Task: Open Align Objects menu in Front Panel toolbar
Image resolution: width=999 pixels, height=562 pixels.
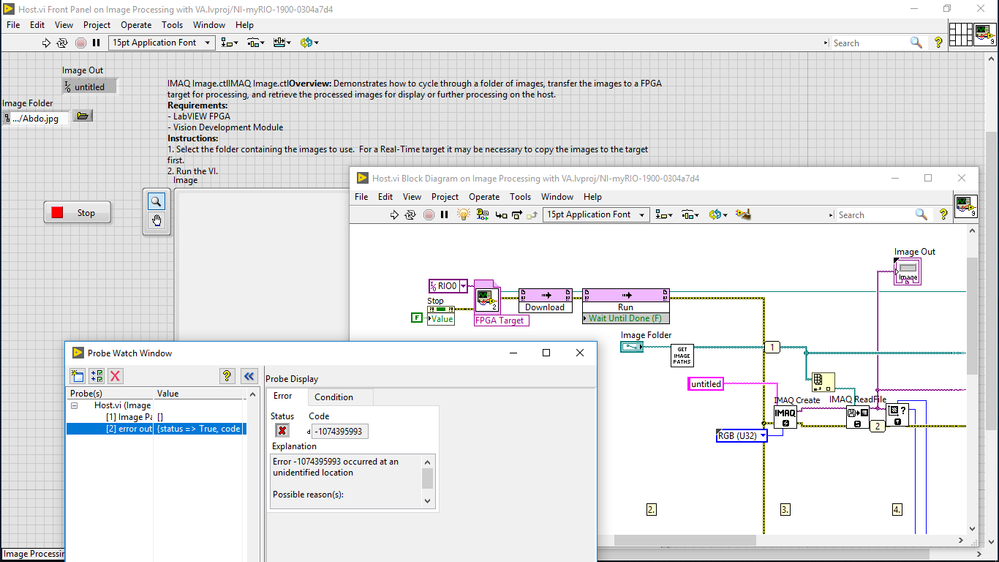Action: pyautogui.click(x=229, y=43)
